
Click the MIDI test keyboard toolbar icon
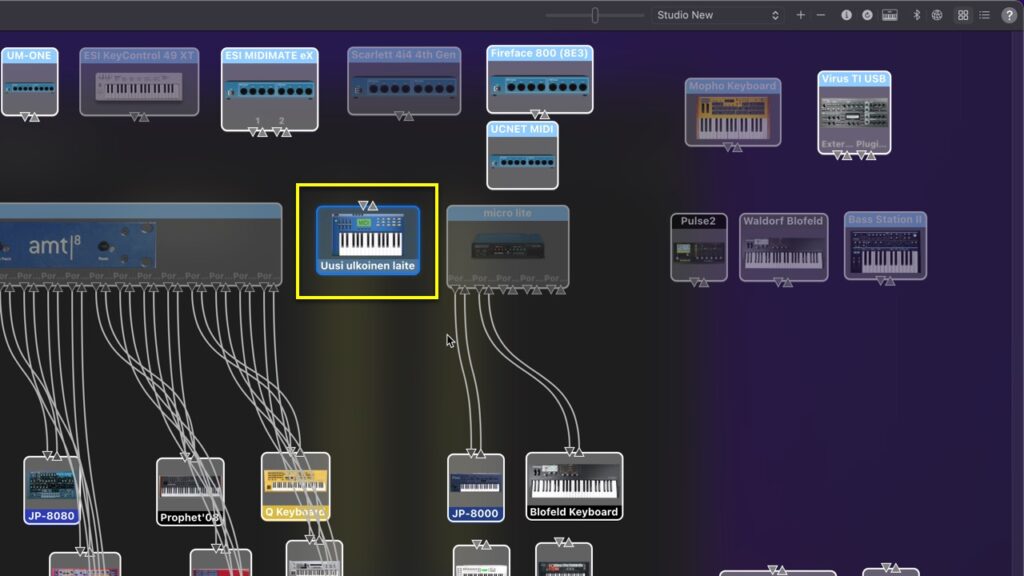tap(890, 15)
